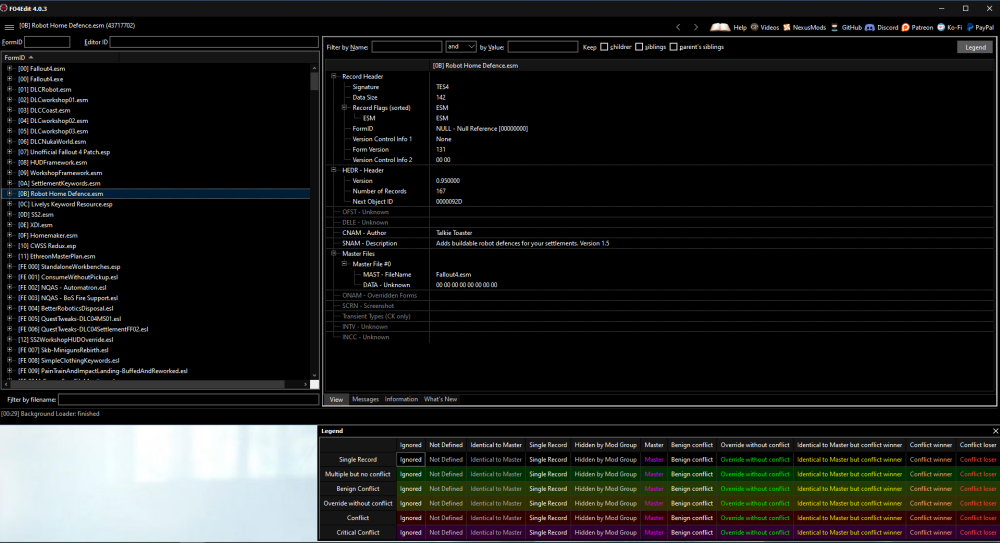Click the Legend button

(x=975, y=47)
